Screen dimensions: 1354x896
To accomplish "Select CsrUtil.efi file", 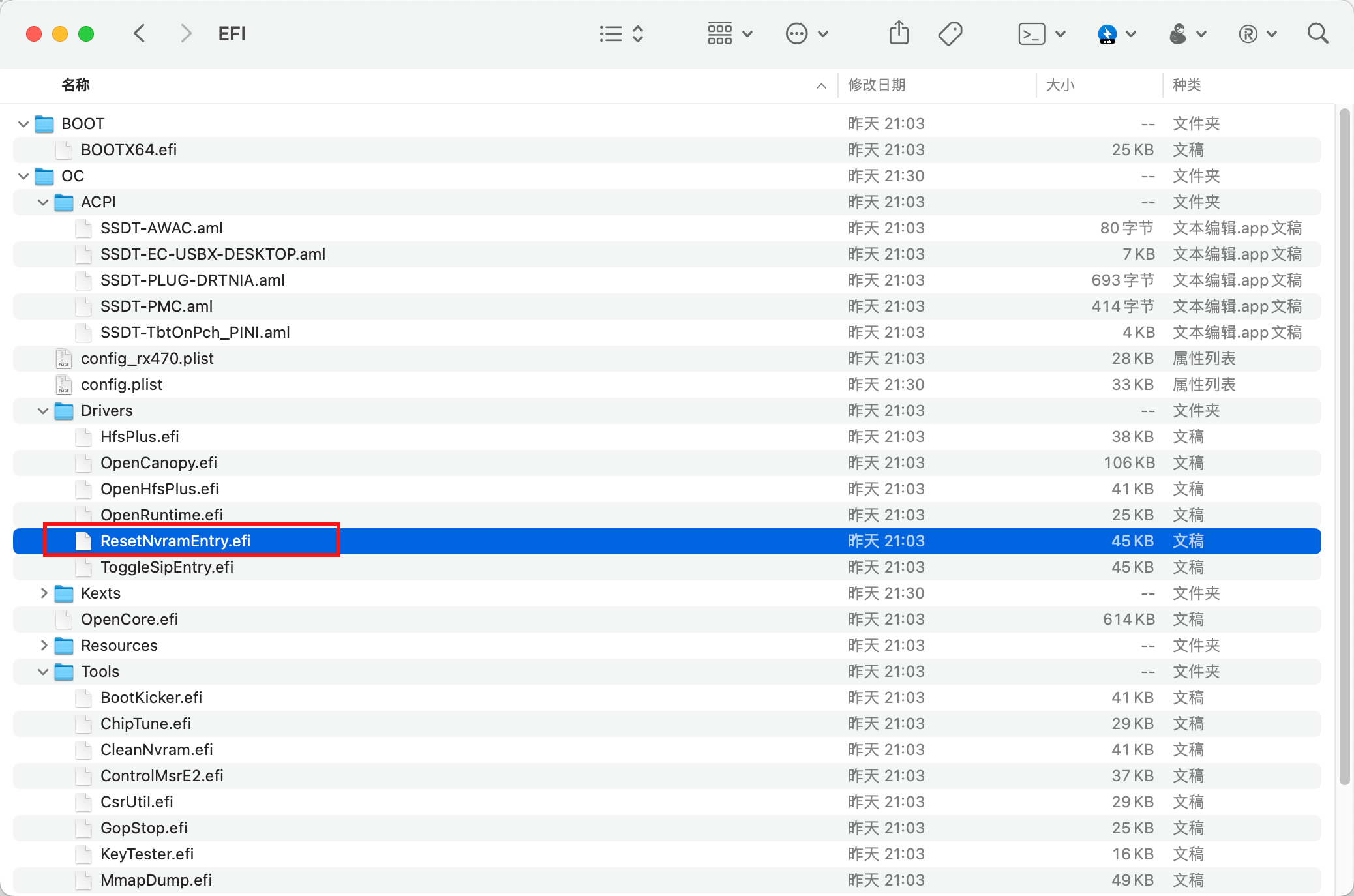I will 667,802.
